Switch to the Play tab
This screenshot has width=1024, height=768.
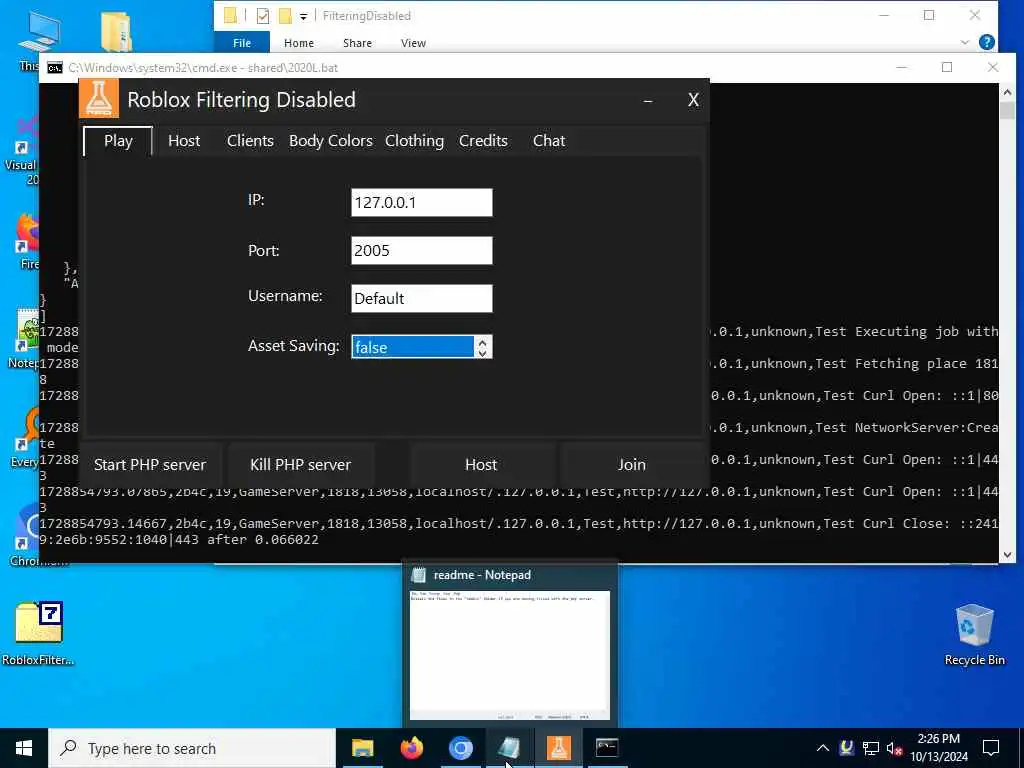tap(118, 141)
